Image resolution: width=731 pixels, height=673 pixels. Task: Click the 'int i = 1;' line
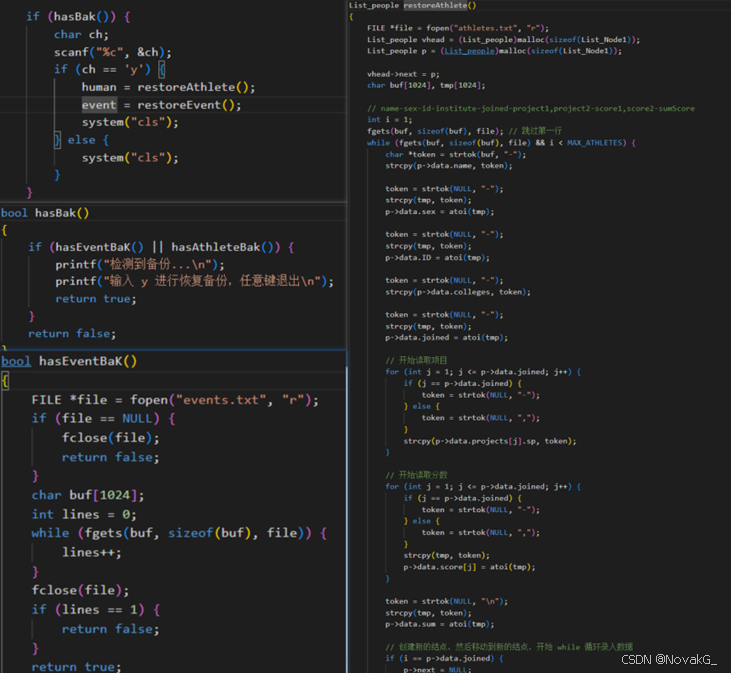[389, 120]
